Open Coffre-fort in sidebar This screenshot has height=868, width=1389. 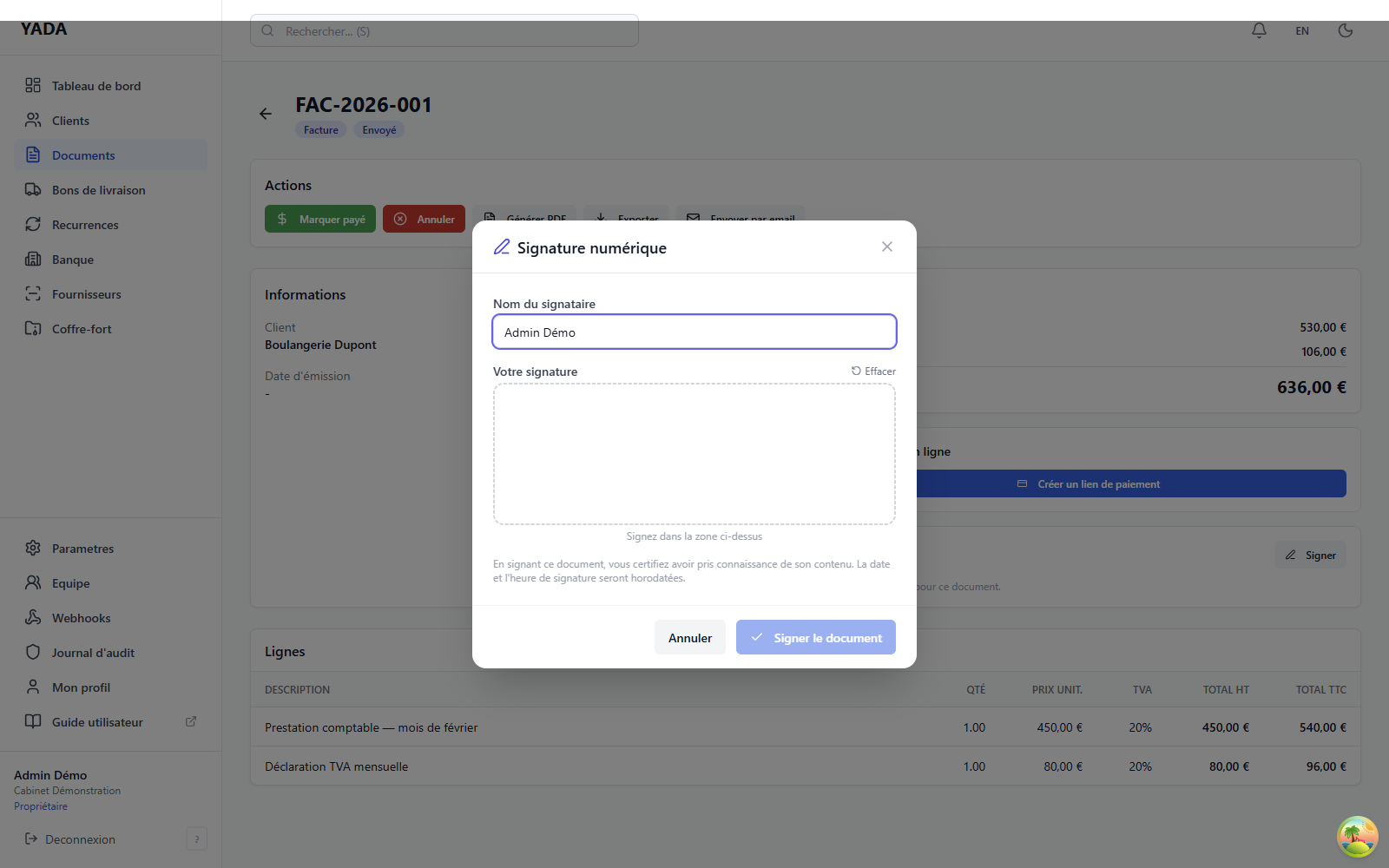[82, 329]
